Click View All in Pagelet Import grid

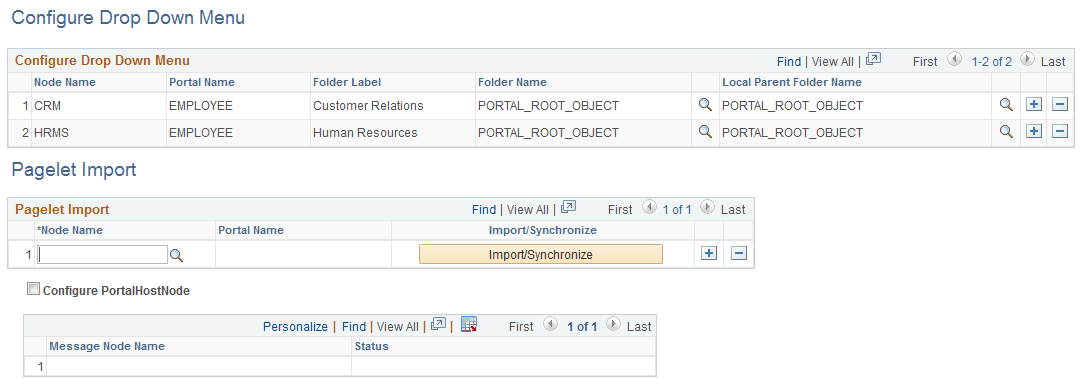point(528,209)
